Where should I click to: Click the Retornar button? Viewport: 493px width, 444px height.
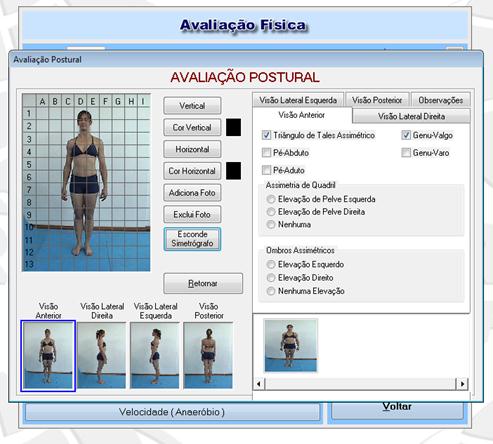(x=203, y=283)
